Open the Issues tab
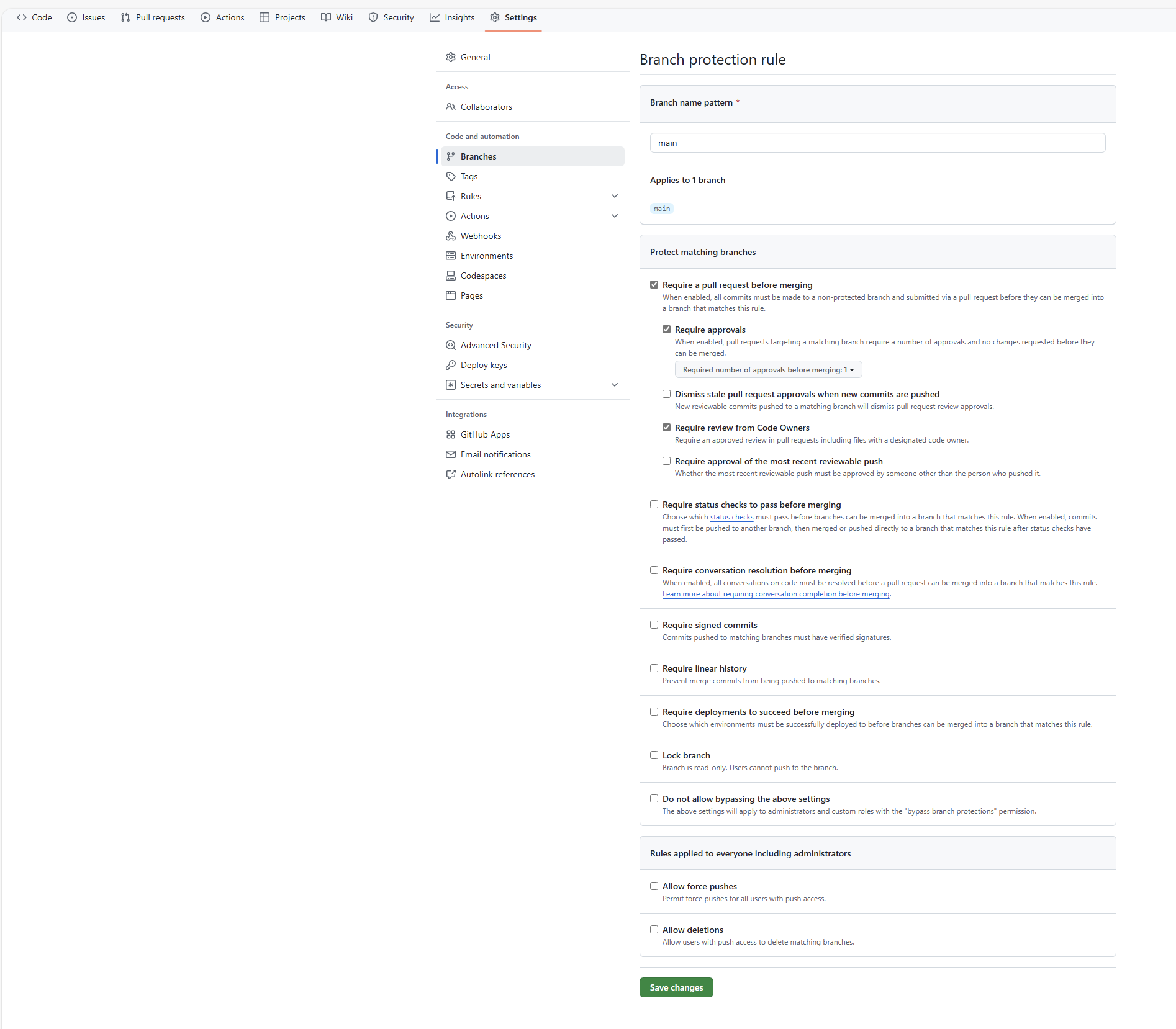The height and width of the screenshot is (1029, 1176). pos(86,17)
